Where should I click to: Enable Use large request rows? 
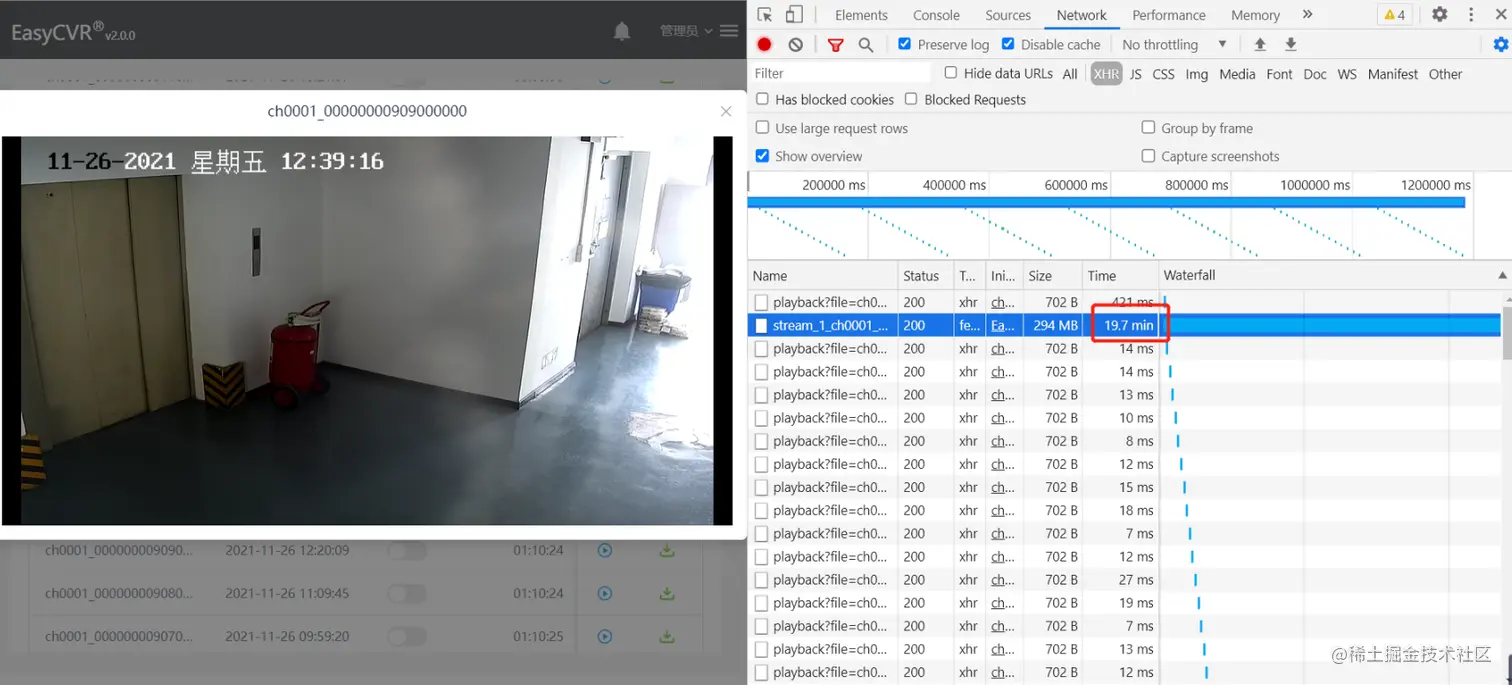pos(763,128)
